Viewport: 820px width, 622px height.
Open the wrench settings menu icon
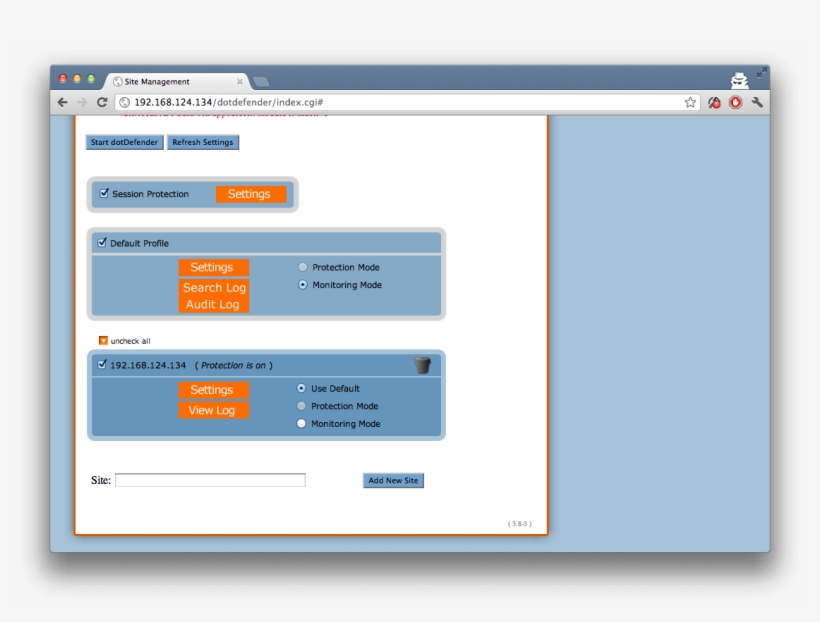(757, 103)
